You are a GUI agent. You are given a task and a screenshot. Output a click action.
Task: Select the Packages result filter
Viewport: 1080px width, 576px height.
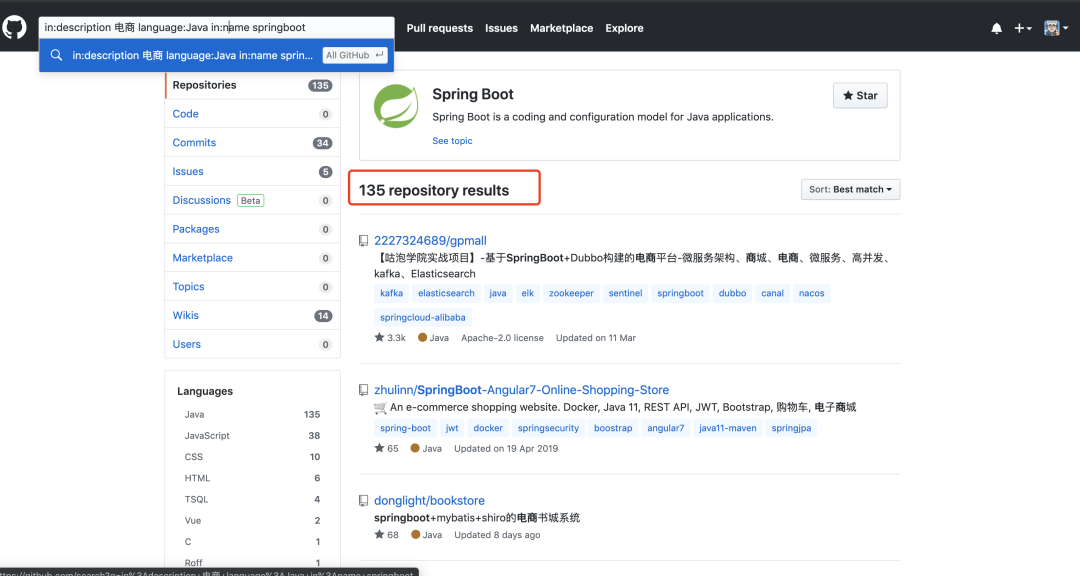(253, 229)
